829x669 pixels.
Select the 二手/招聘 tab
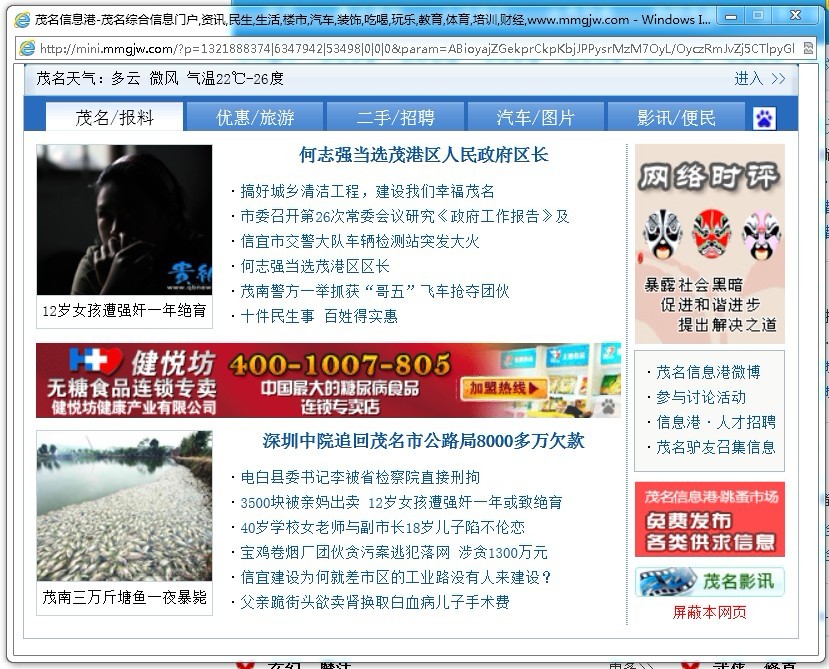click(396, 117)
